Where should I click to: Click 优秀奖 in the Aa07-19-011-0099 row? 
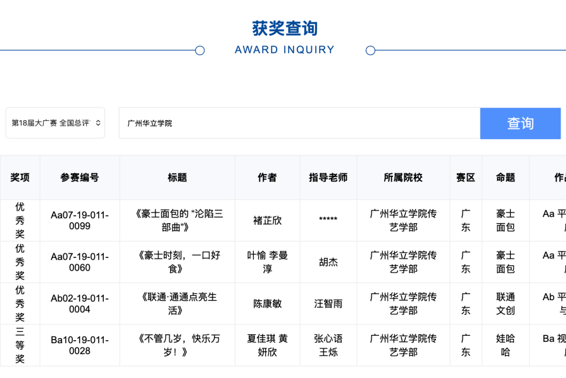click(x=20, y=220)
